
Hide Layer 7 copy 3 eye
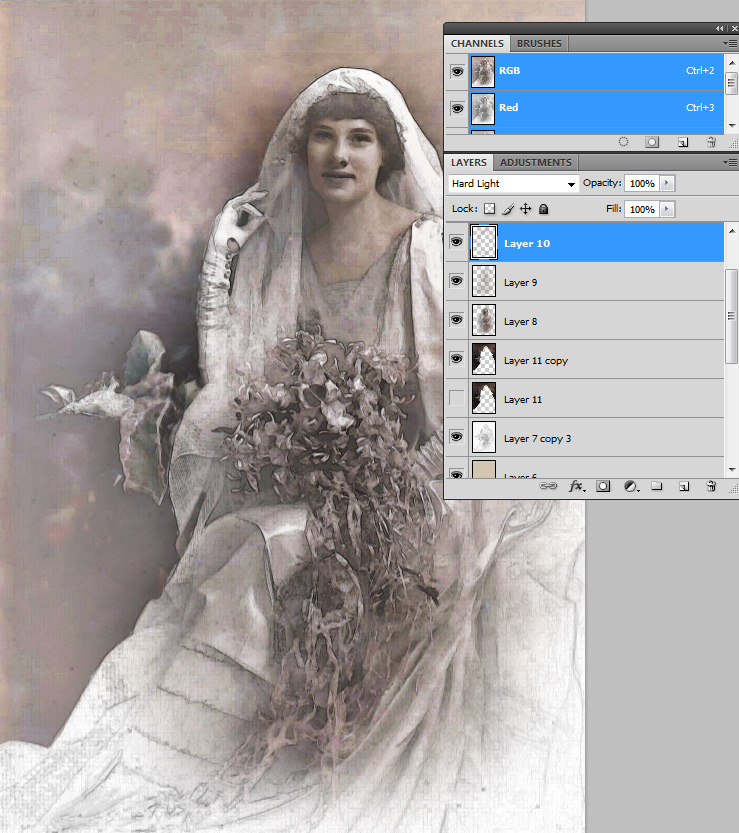[456, 437]
